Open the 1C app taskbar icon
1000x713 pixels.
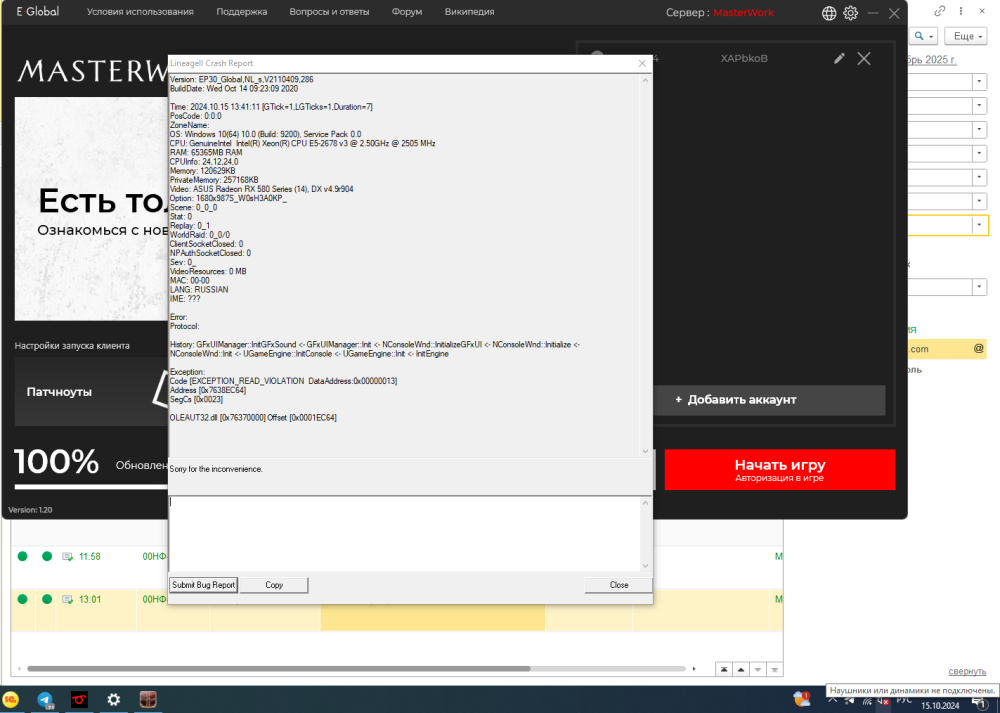point(11,700)
